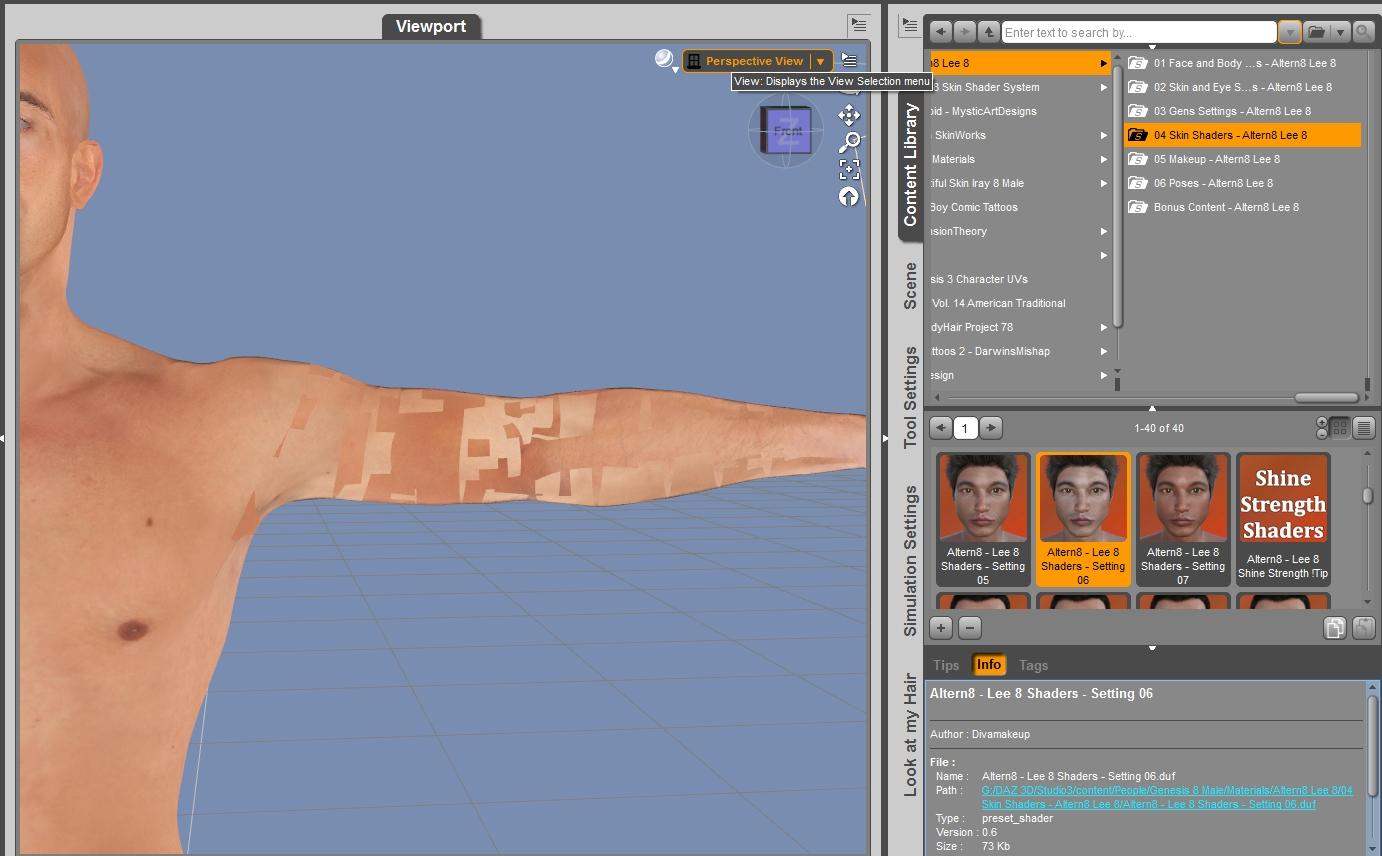
Task: Switch to the Scene tab
Action: [910, 286]
